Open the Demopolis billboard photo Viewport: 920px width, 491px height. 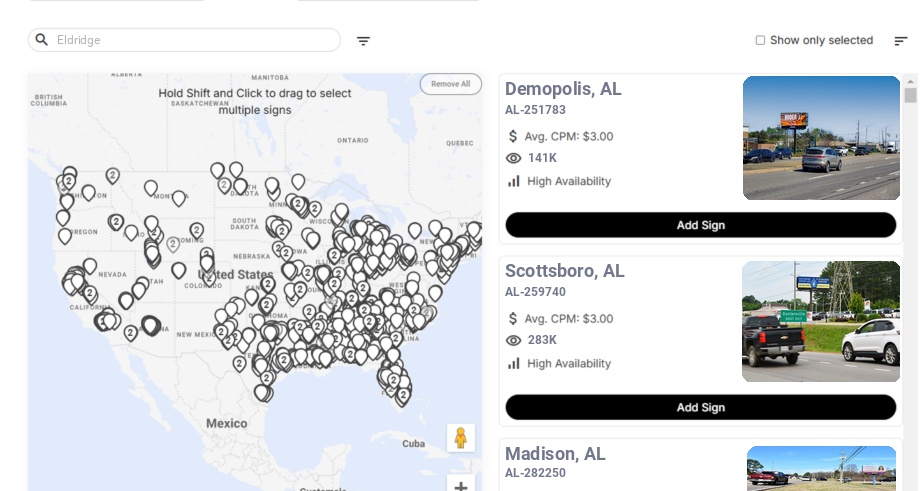tap(821, 138)
